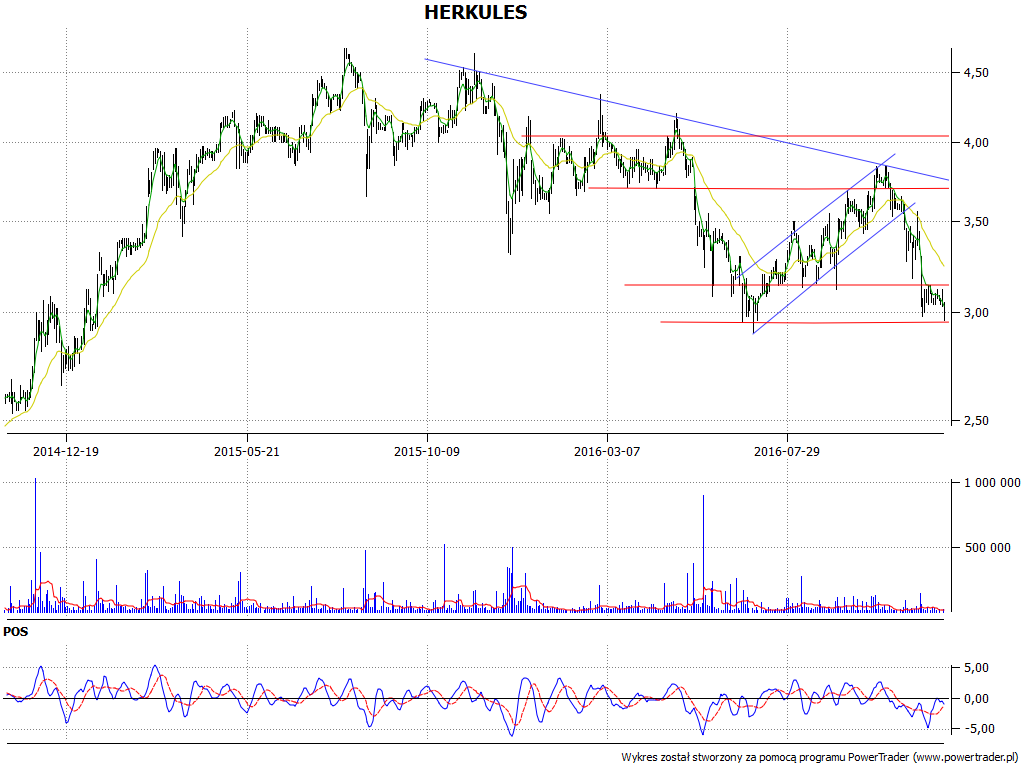Image resolution: width=1024 pixels, height=768 pixels.
Task: Click the 2,50 price axis label
Action: [x=976, y=421]
